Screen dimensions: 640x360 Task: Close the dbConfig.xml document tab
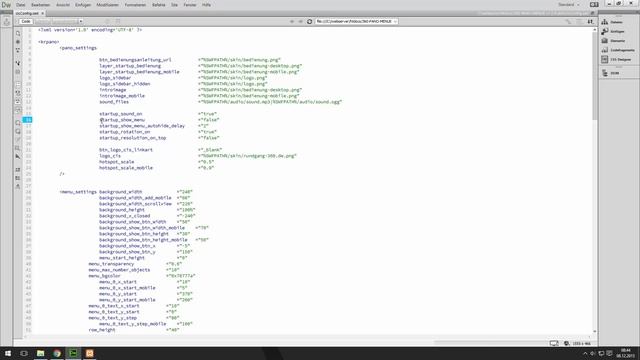[42, 13]
